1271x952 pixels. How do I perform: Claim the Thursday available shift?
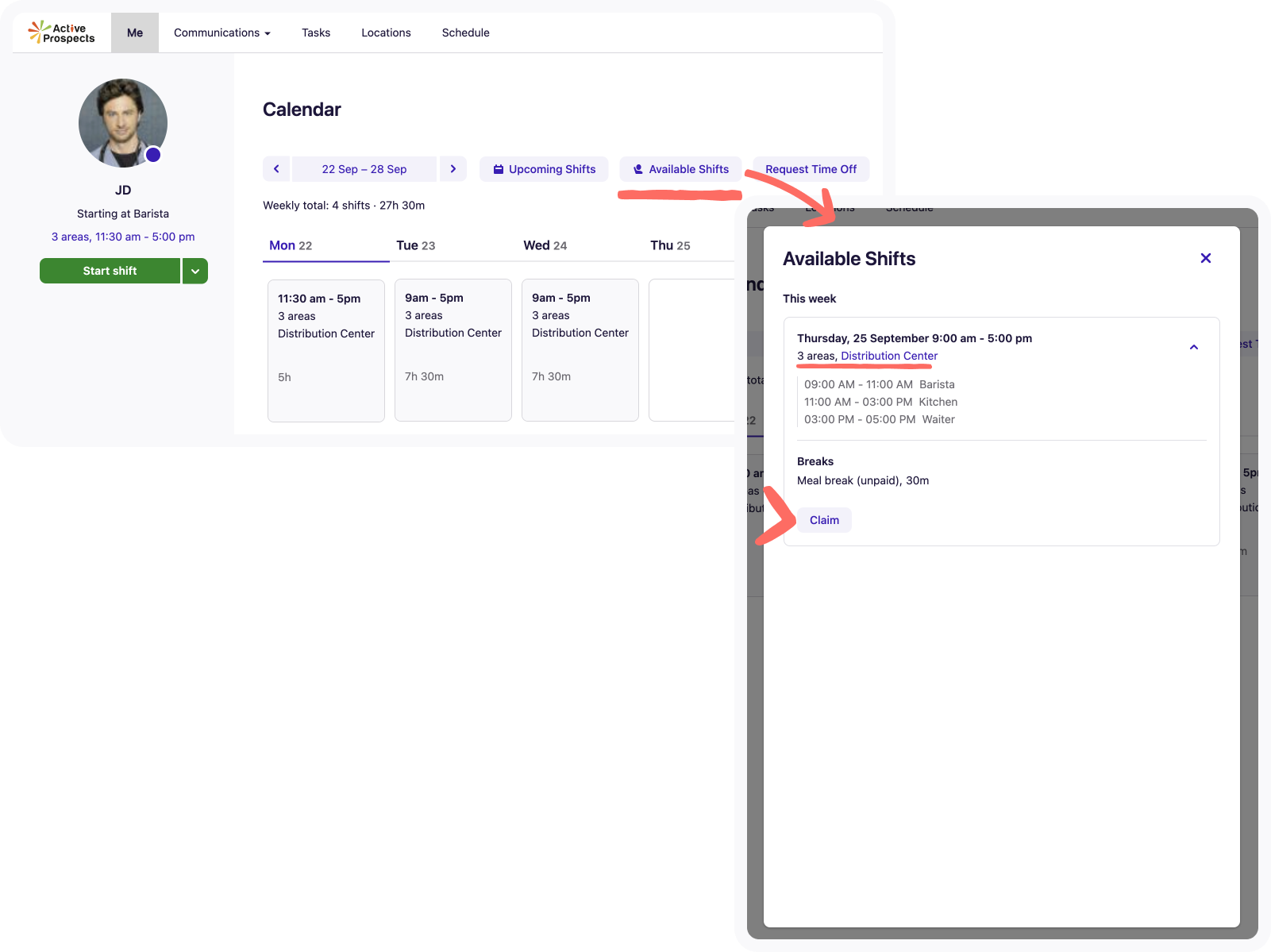(823, 520)
